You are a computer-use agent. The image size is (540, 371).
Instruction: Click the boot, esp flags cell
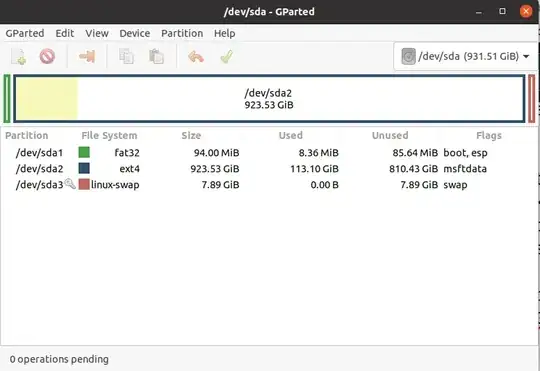(x=466, y=153)
